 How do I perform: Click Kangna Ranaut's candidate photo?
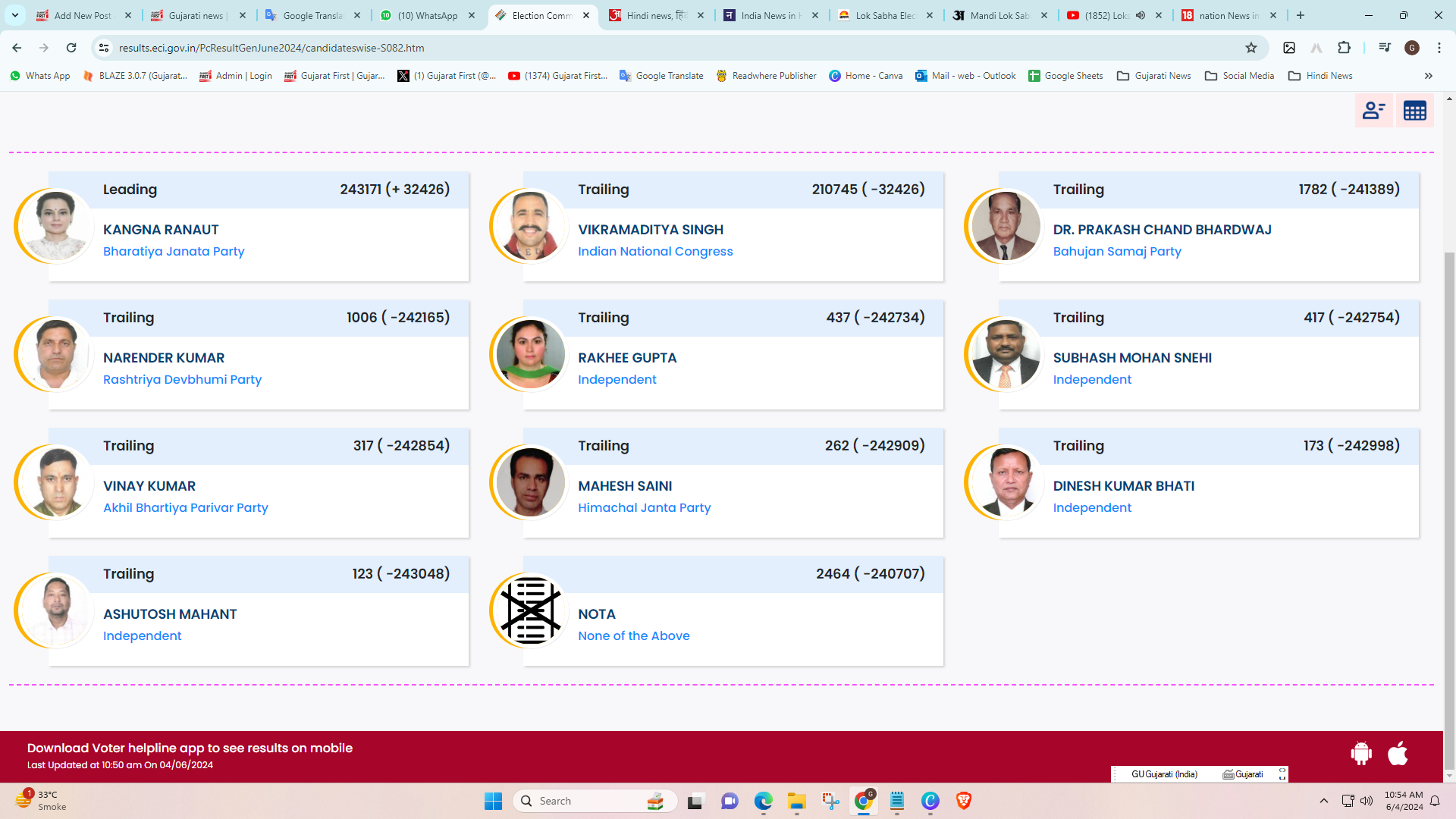click(56, 226)
